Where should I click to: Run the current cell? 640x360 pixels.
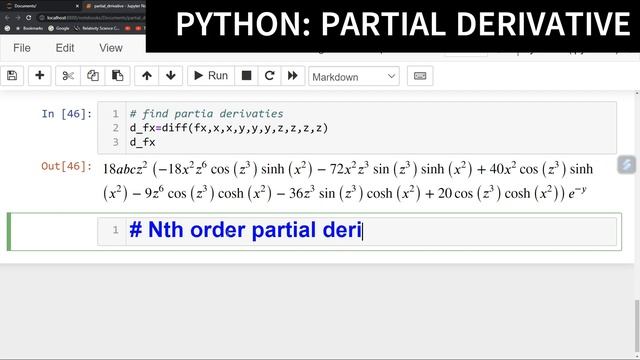pyautogui.click(x=211, y=76)
